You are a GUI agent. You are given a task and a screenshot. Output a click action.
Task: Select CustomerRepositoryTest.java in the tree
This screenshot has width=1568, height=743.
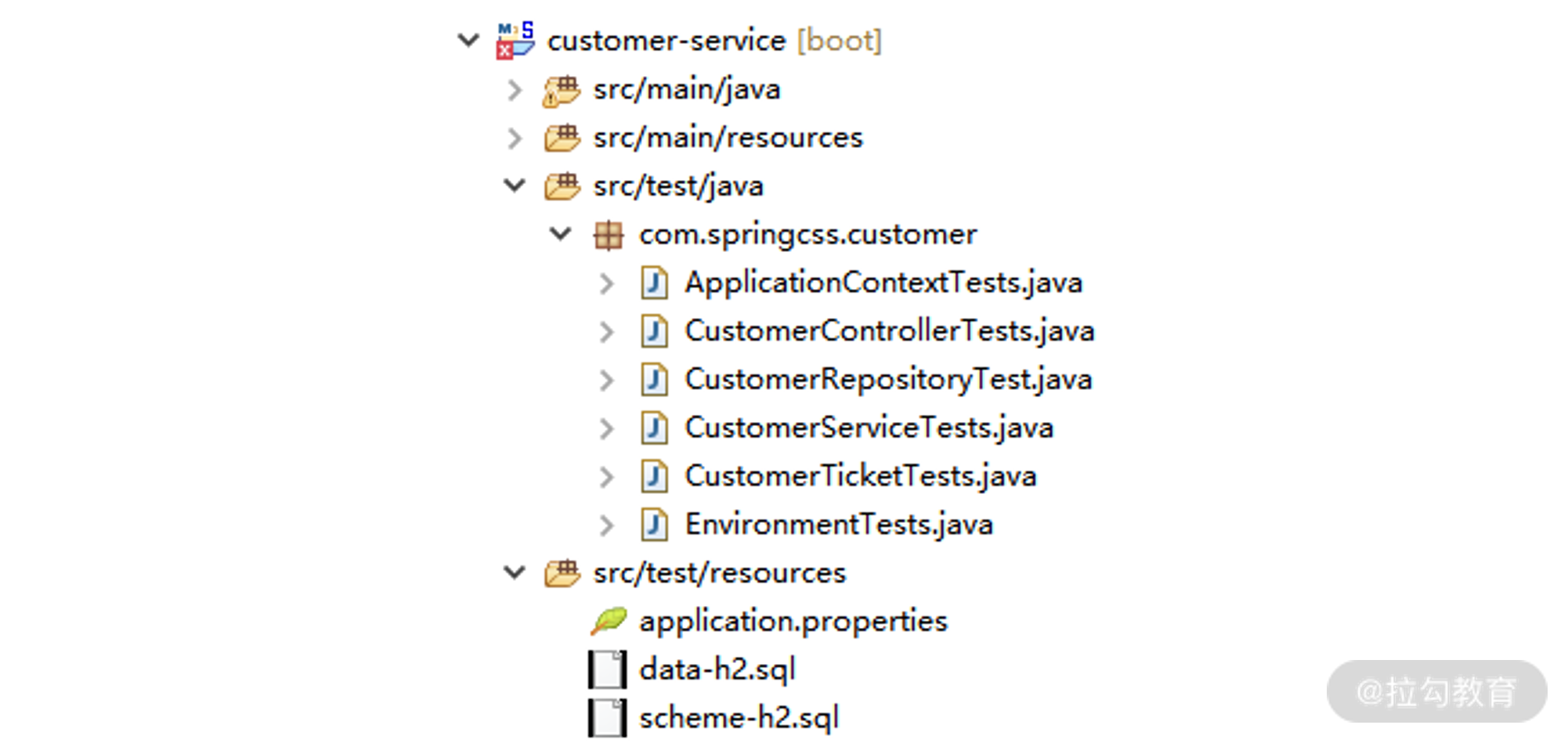(888, 380)
